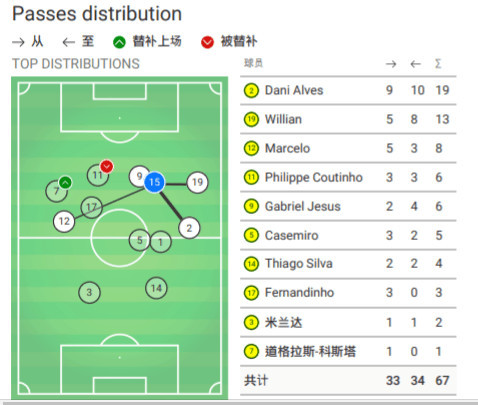Select player 9 marker near 15

[x=139, y=176]
